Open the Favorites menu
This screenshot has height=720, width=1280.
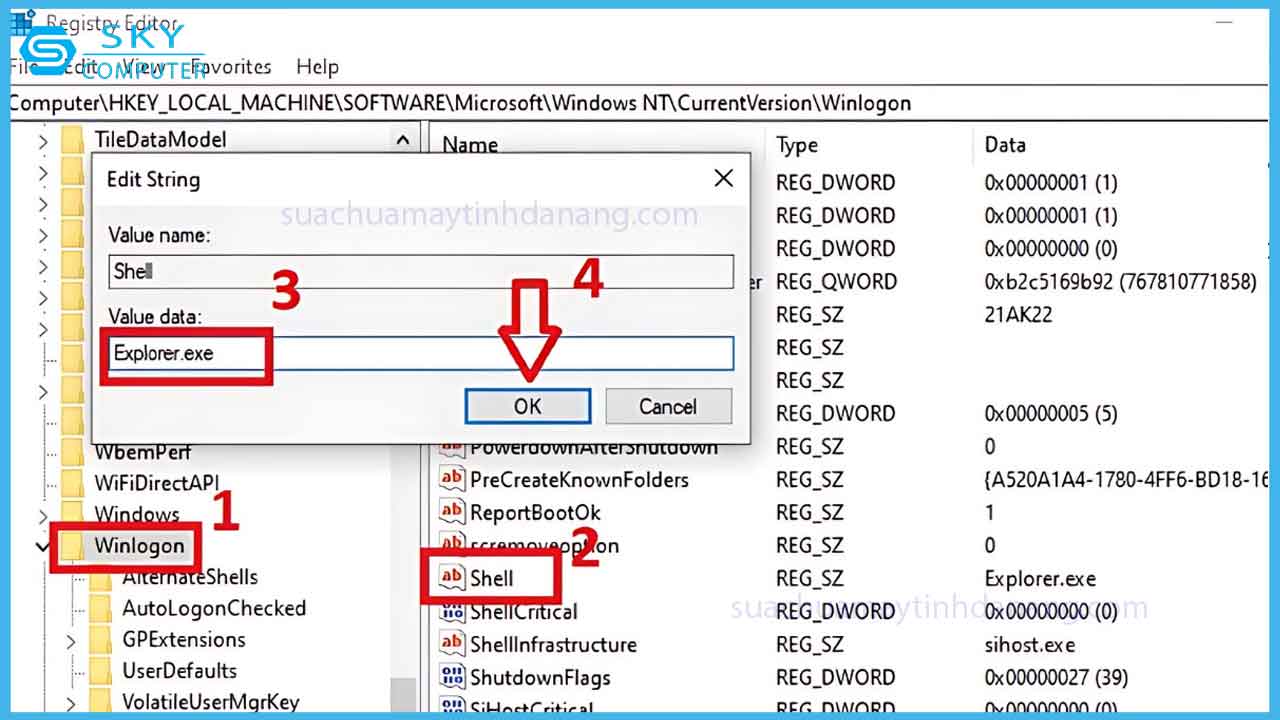pyautogui.click(x=231, y=67)
